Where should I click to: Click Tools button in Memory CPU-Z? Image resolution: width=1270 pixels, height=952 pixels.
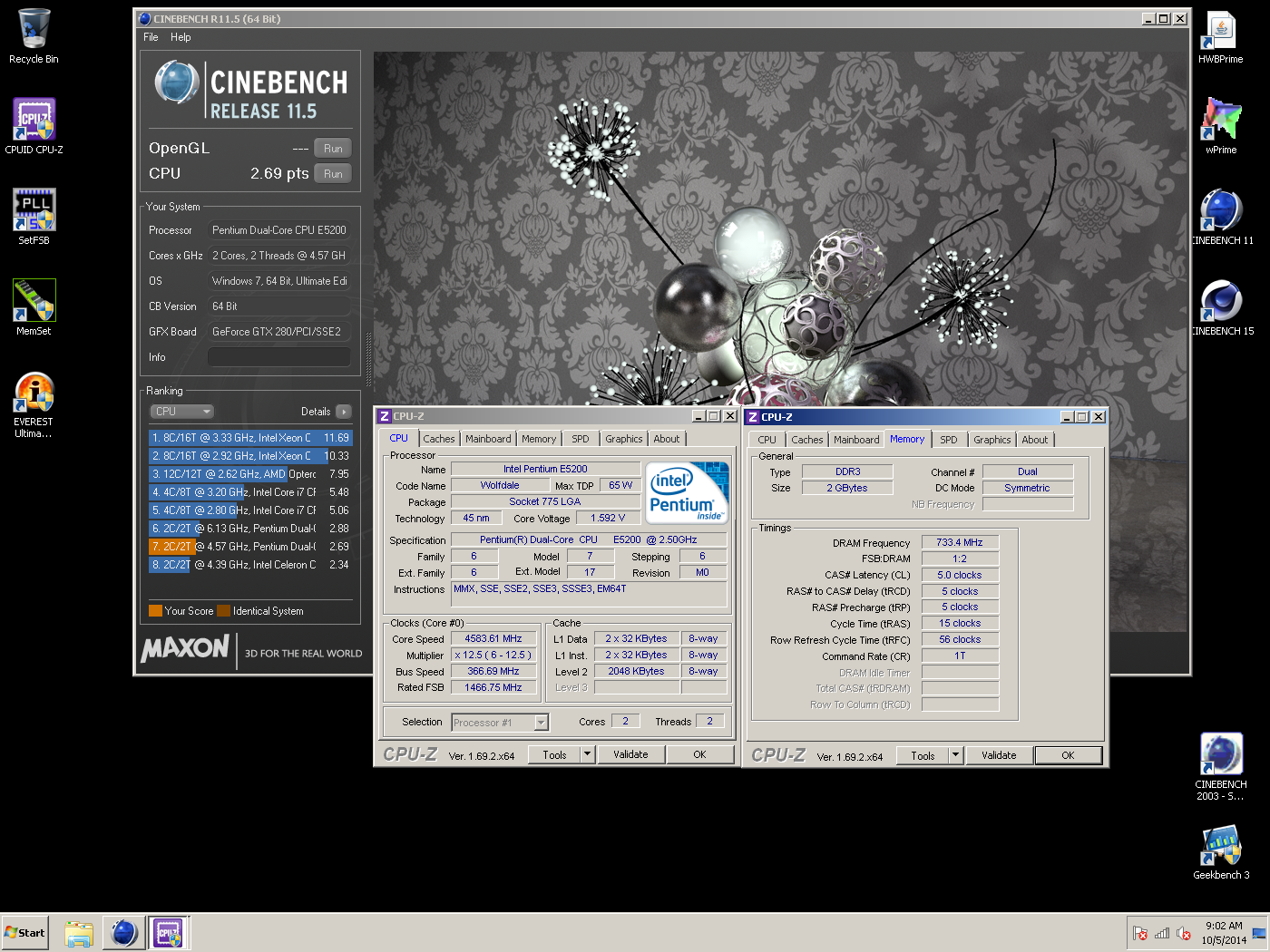(x=923, y=755)
